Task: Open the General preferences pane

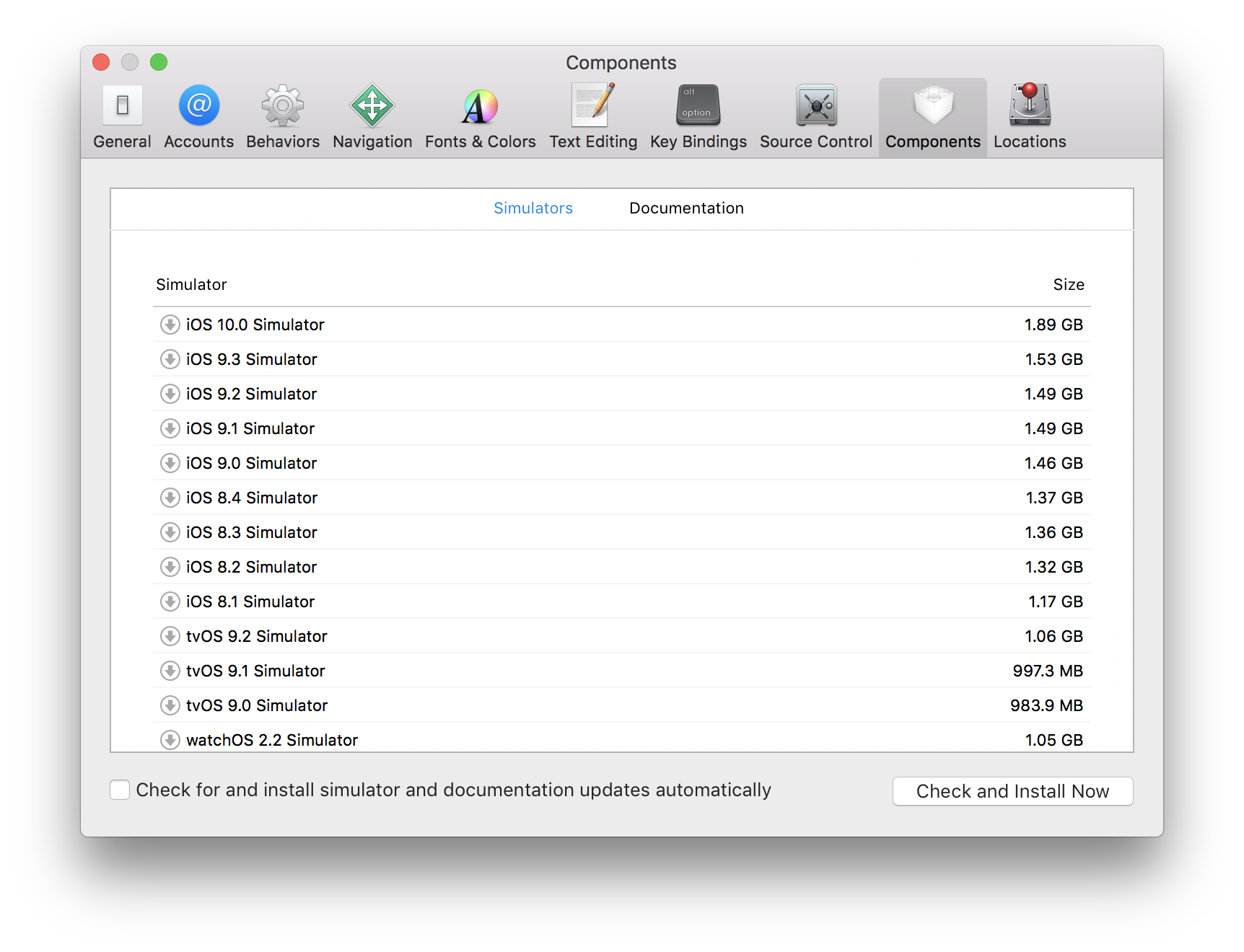Action: (x=122, y=115)
